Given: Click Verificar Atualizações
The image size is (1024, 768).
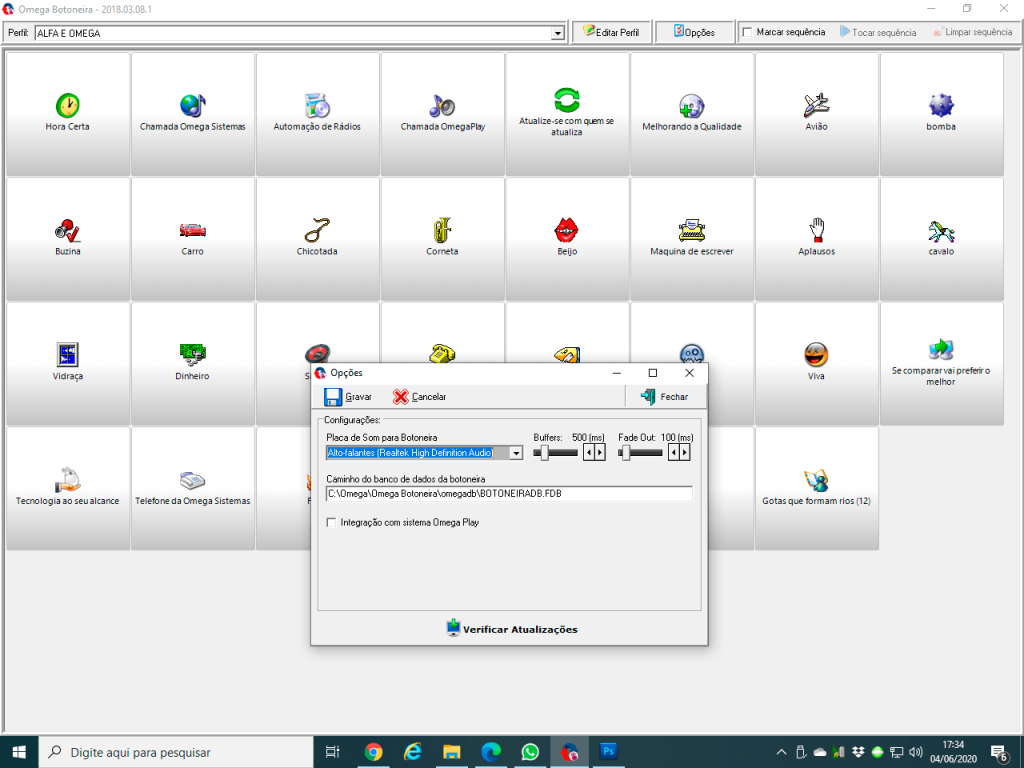Looking at the screenshot, I should click(x=512, y=629).
